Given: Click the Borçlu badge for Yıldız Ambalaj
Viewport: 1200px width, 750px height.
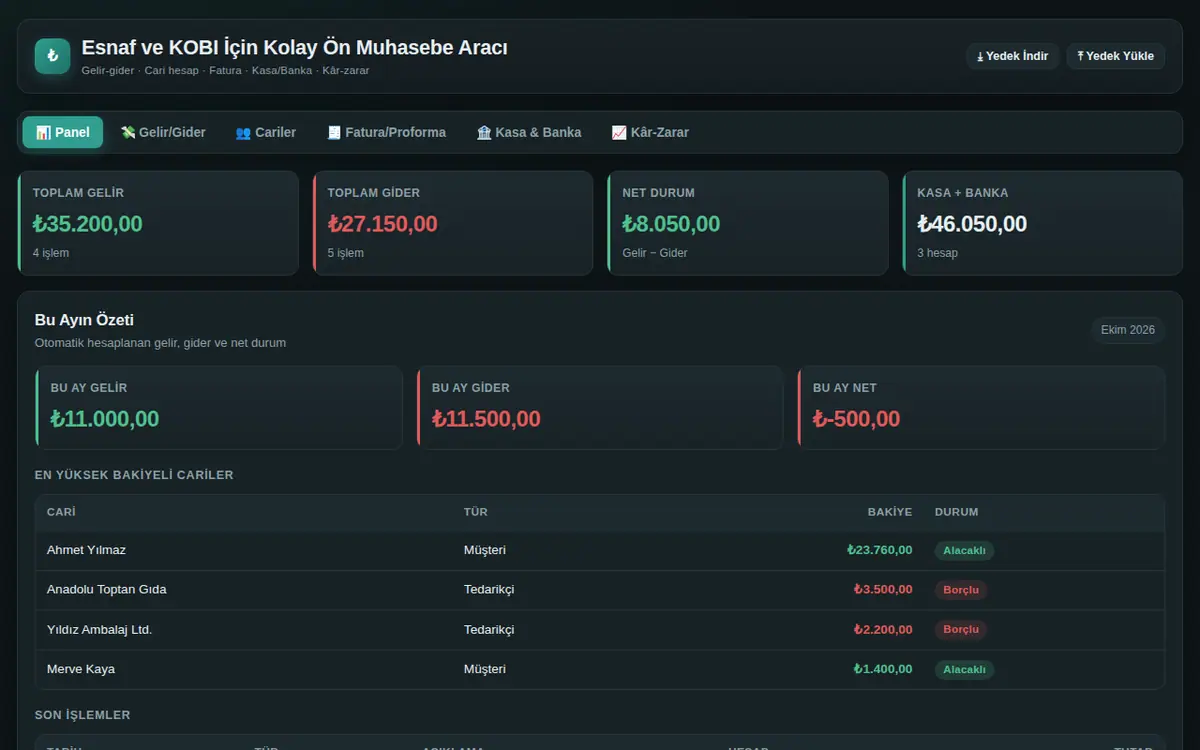Looking at the screenshot, I should pyautogui.click(x=961, y=630).
